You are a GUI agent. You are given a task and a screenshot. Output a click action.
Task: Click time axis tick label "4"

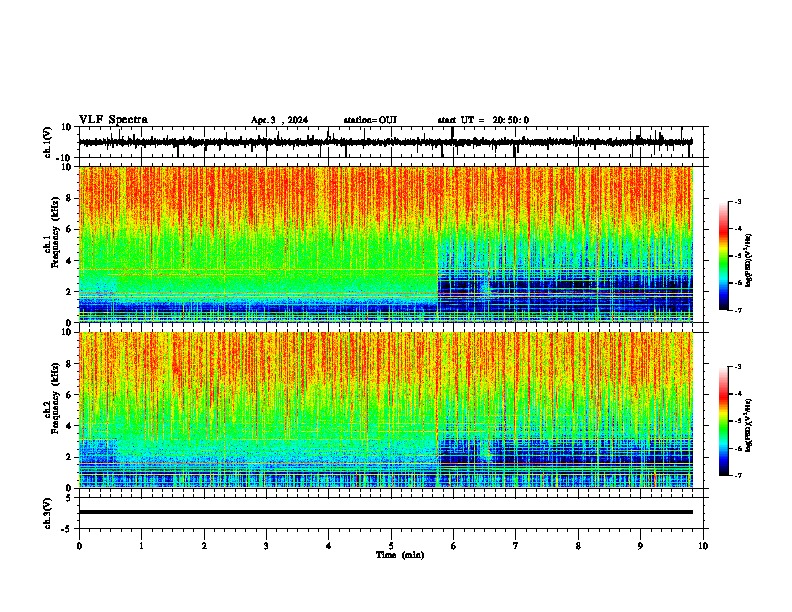329,546
